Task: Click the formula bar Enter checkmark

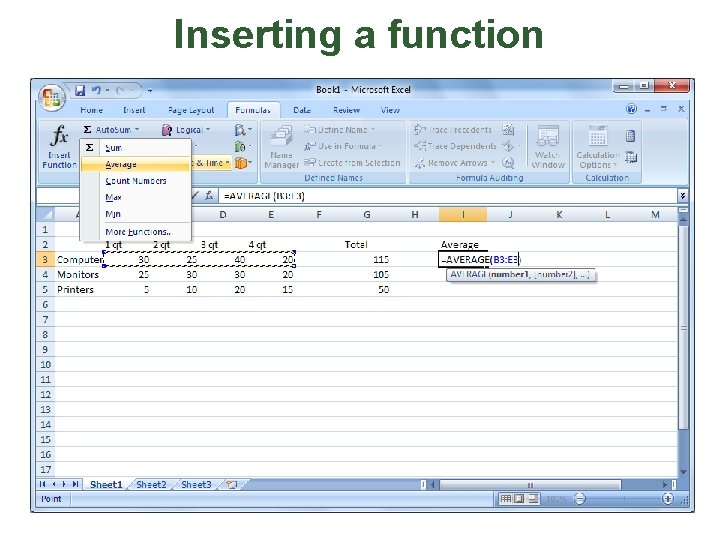Action: (195, 196)
